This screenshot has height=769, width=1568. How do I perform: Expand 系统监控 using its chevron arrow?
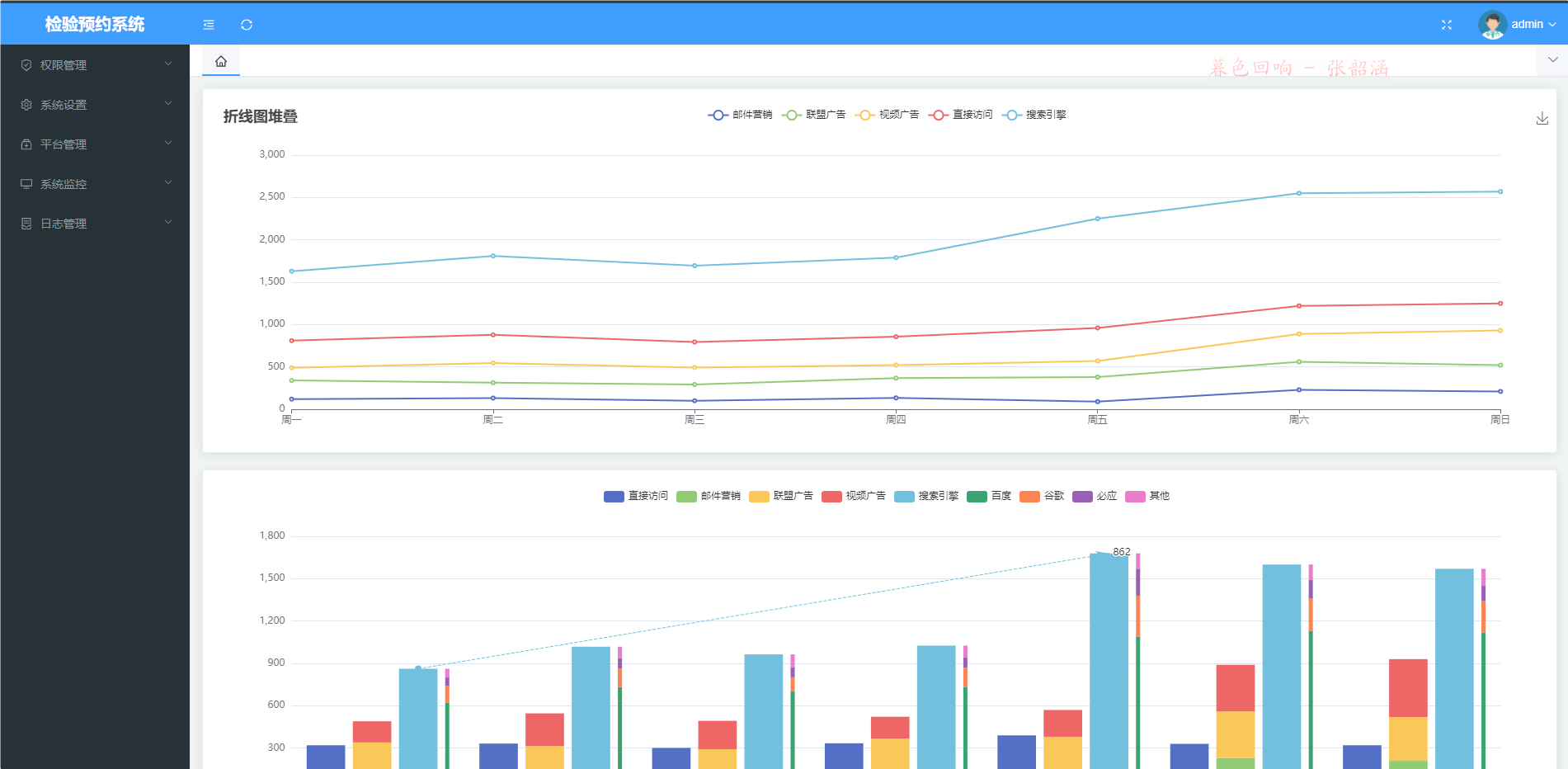(x=168, y=182)
